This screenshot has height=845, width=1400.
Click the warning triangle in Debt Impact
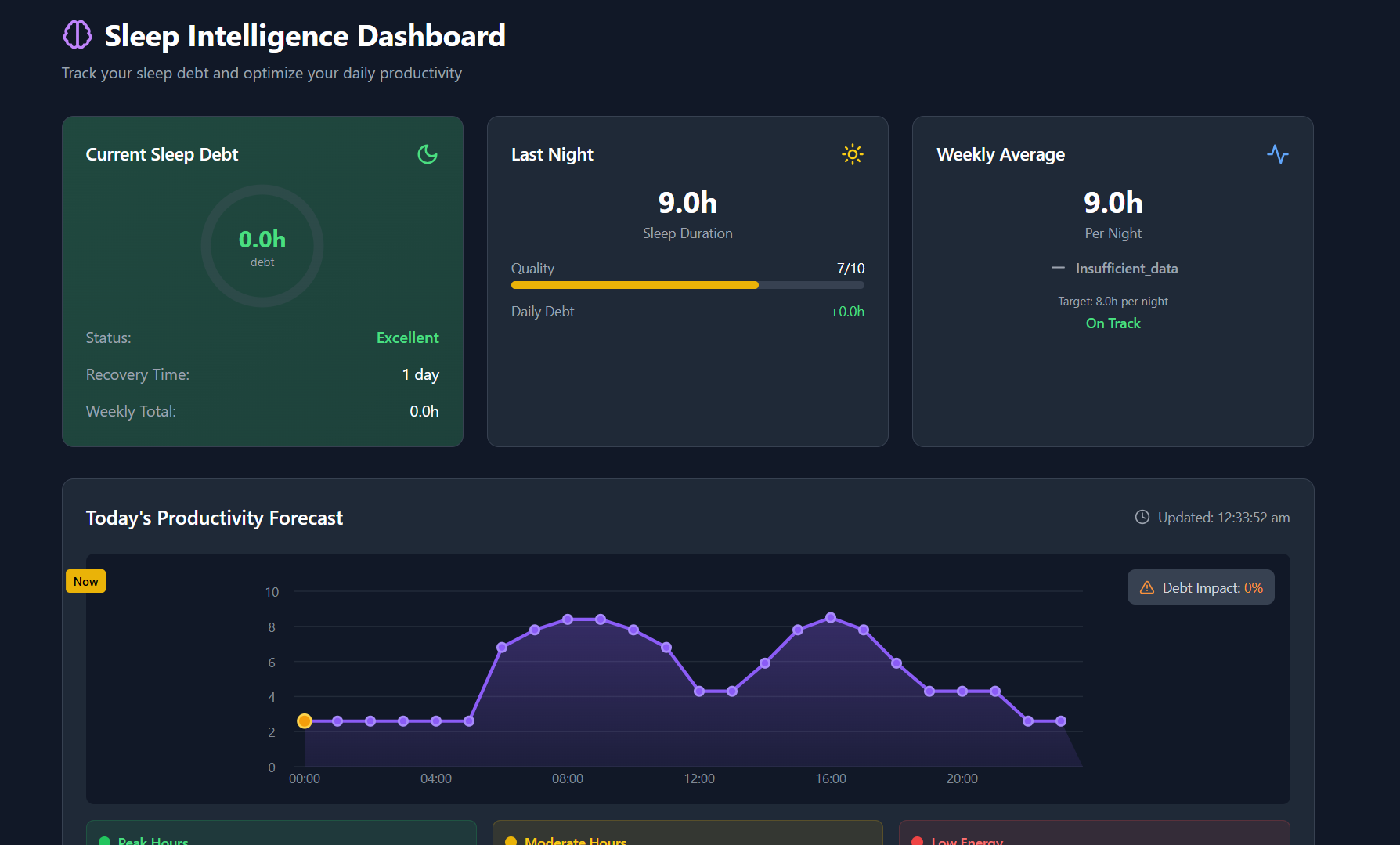tap(1147, 587)
